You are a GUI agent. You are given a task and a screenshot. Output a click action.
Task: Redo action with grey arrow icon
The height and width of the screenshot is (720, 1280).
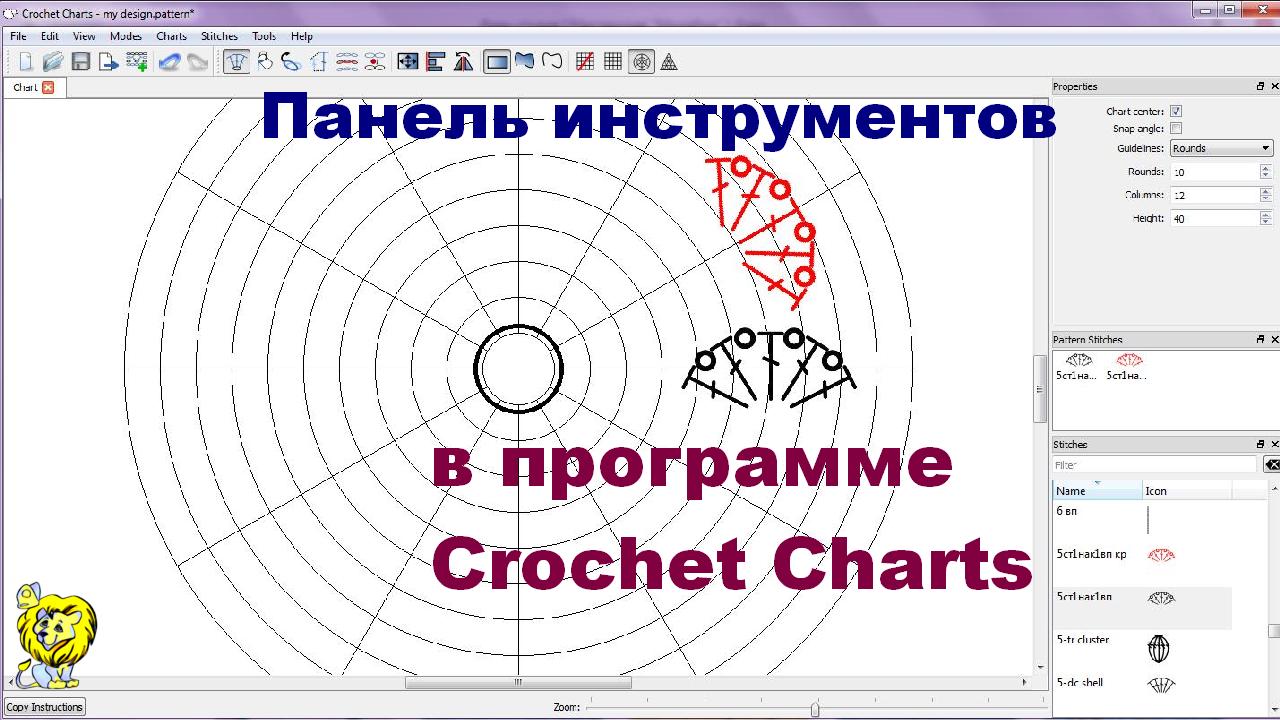pyautogui.click(x=198, y=62)
